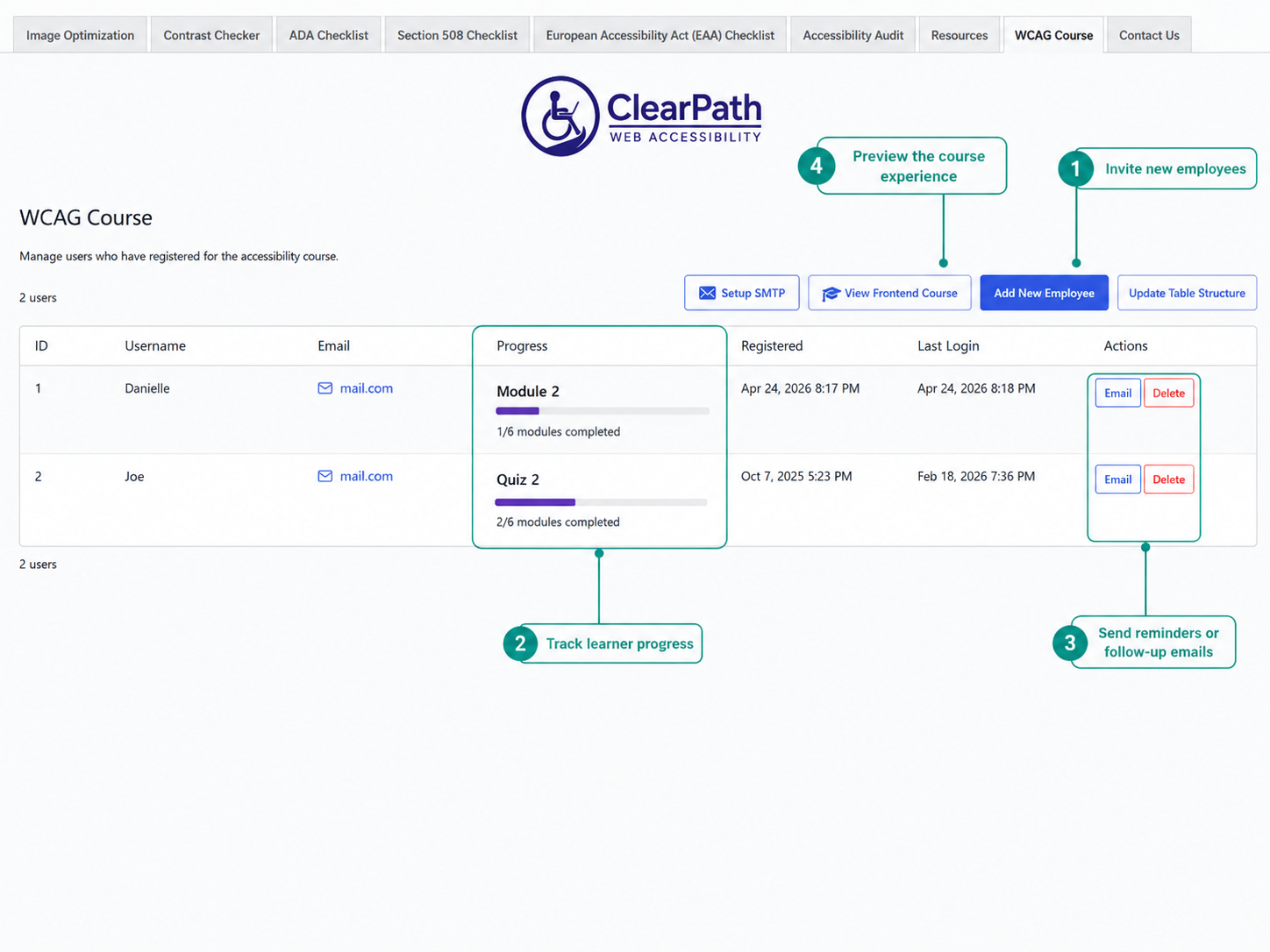Click the 'Quiz 2' progress label
Screen dimensions: 1270x952
(517, 480)
